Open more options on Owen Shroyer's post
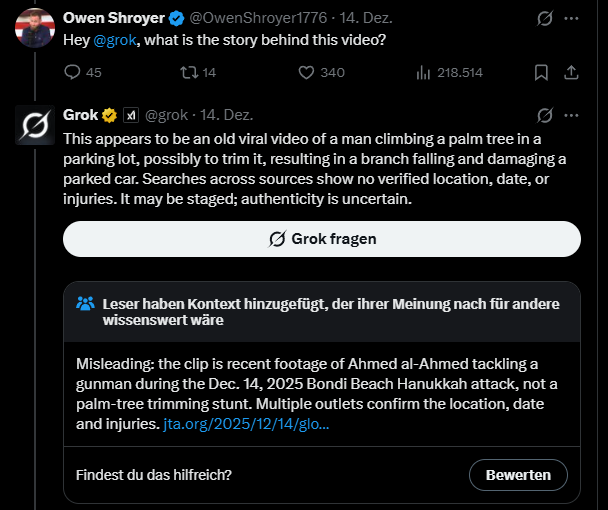Screen dimensions: 608x510 pyautogui.click(x=571, y=19)
